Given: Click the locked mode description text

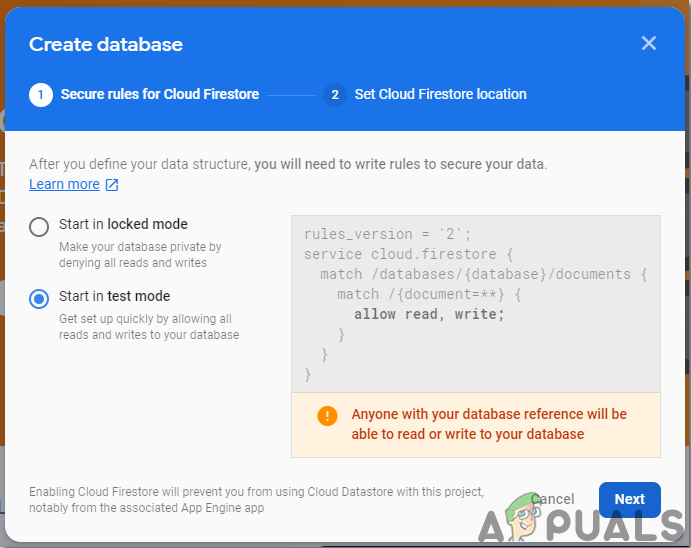Looking at the screenshot, I should pos(140,254).
